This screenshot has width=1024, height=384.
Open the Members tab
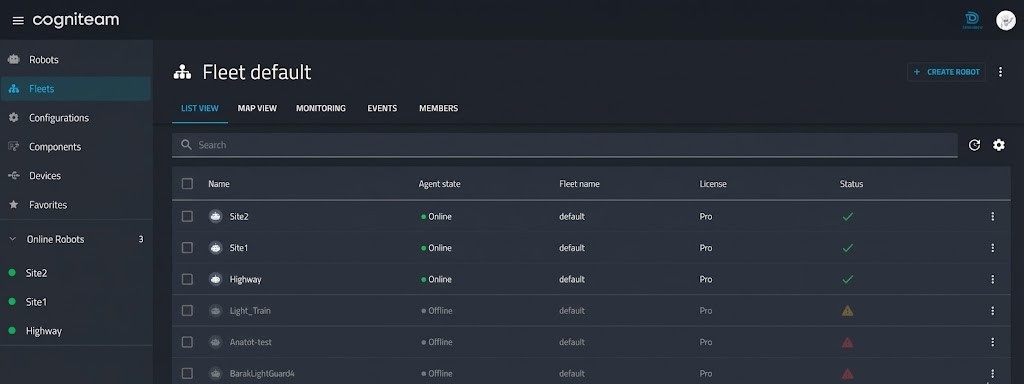pos(438,108)
